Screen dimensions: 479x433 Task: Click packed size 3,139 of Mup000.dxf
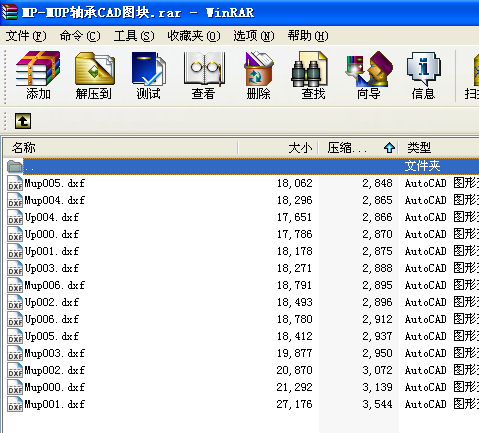point(377,387)
